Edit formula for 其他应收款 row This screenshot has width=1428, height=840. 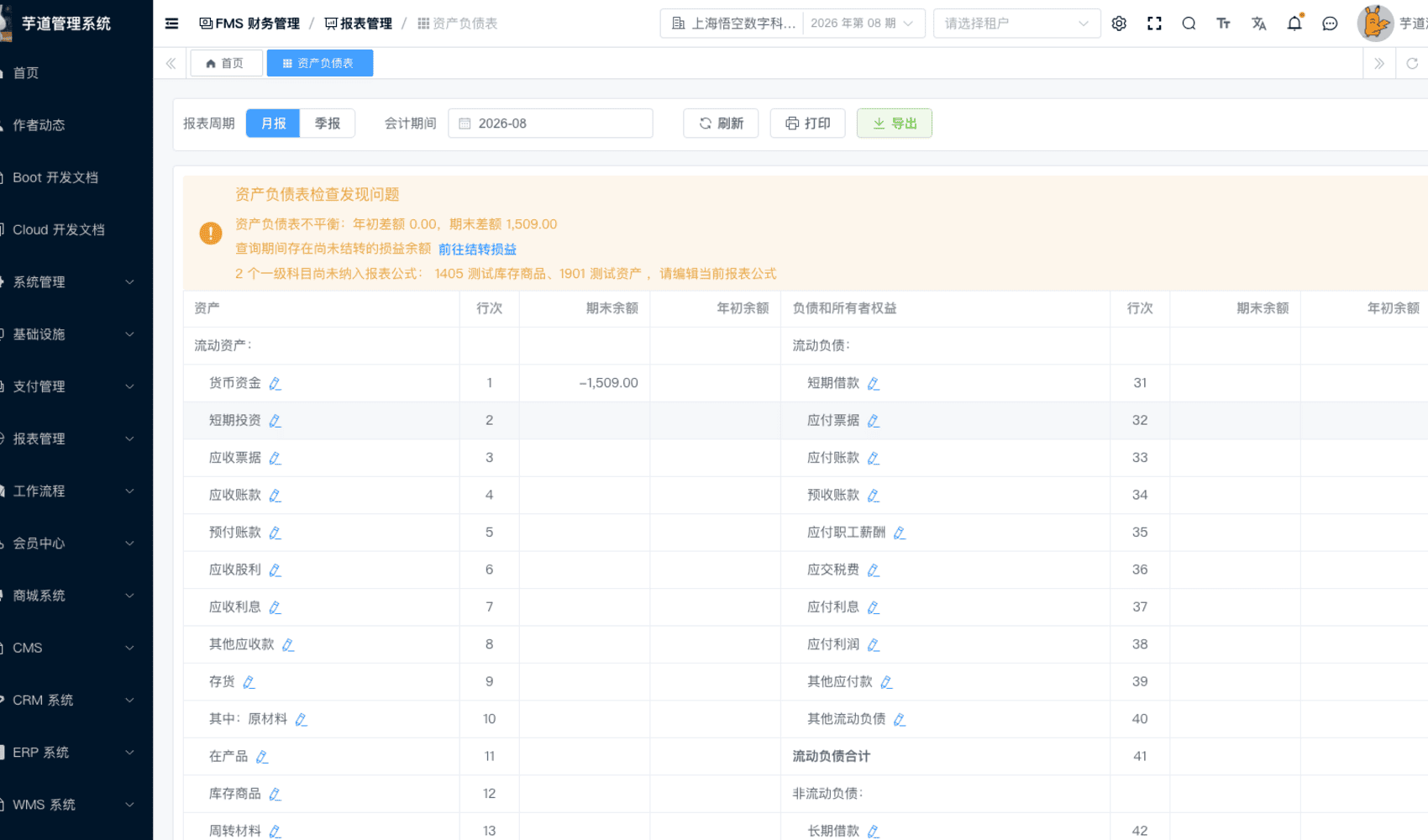pyautogui.click(x=288, y=645)
